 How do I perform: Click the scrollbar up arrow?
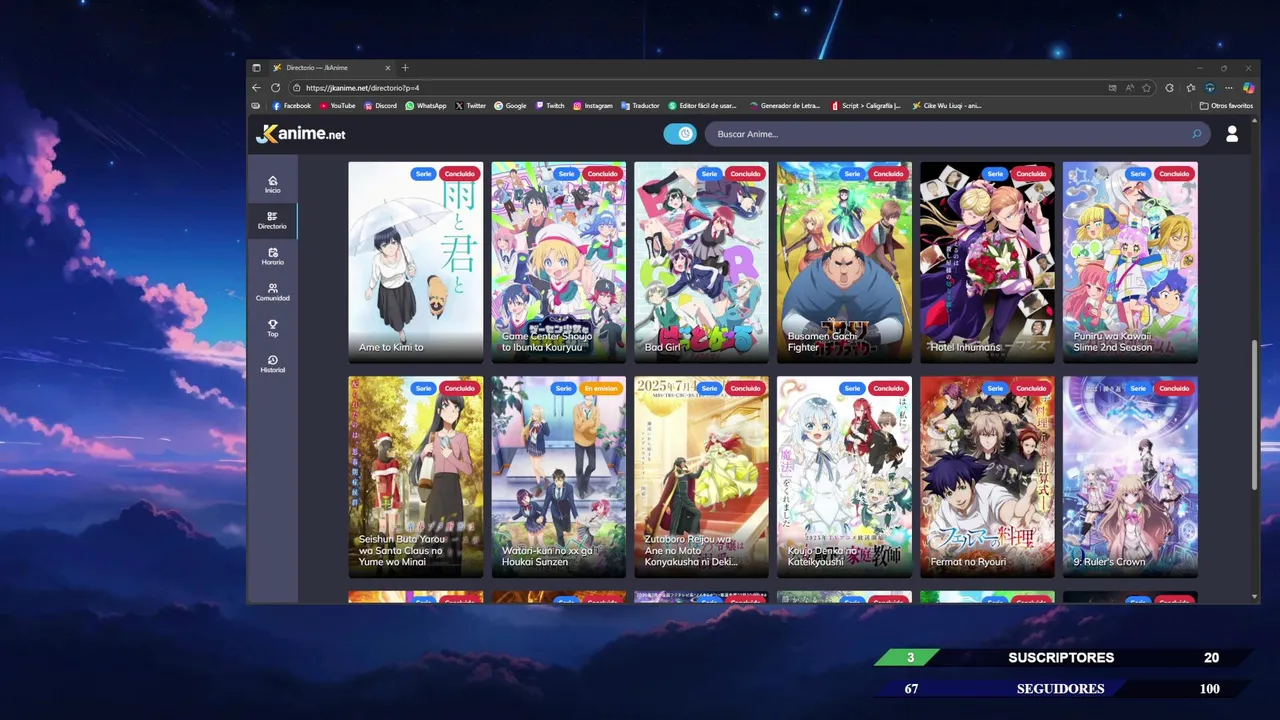pos(1254,120)
